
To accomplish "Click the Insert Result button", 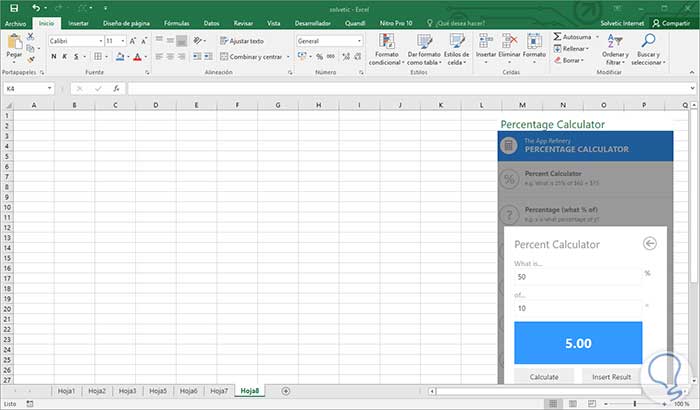I will (x=611, y=377).
